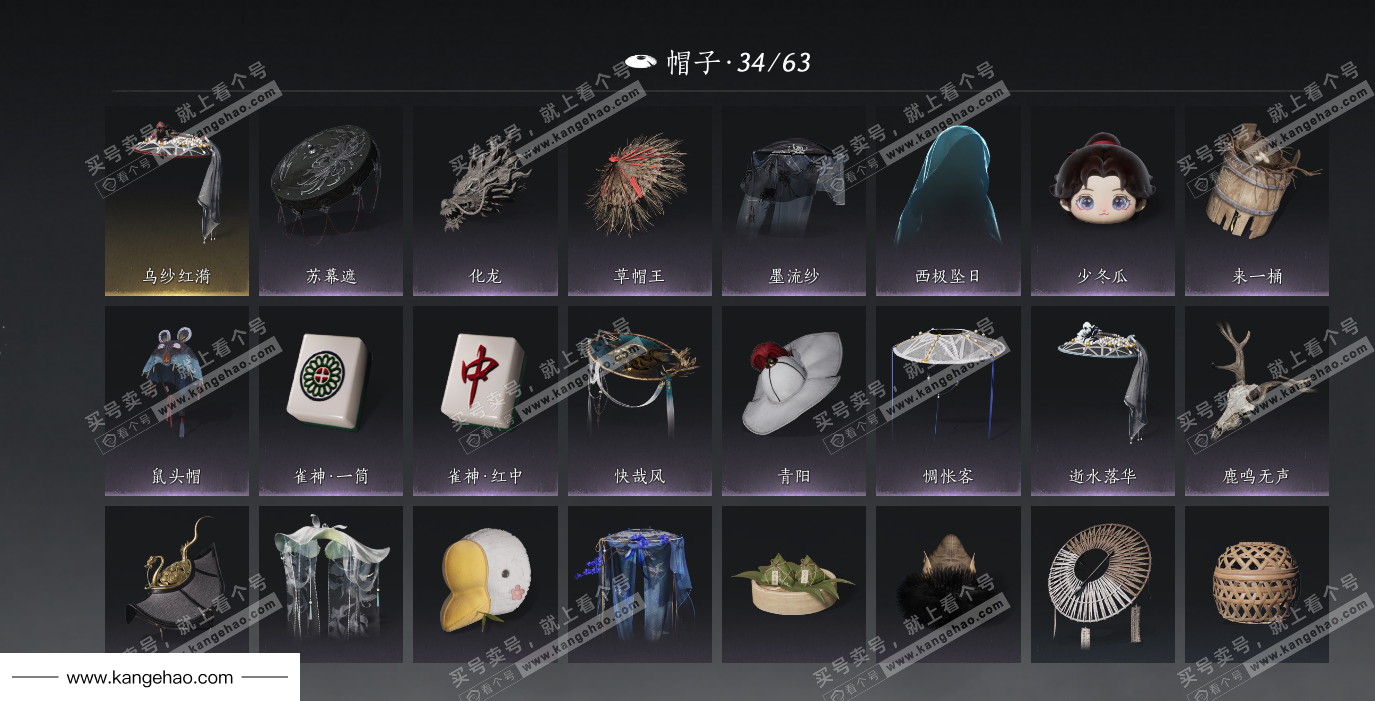Select the 青阳 white feathered hat
Image resolution: width=1375 pixels, height=701 pixels.
pos(794,401)
